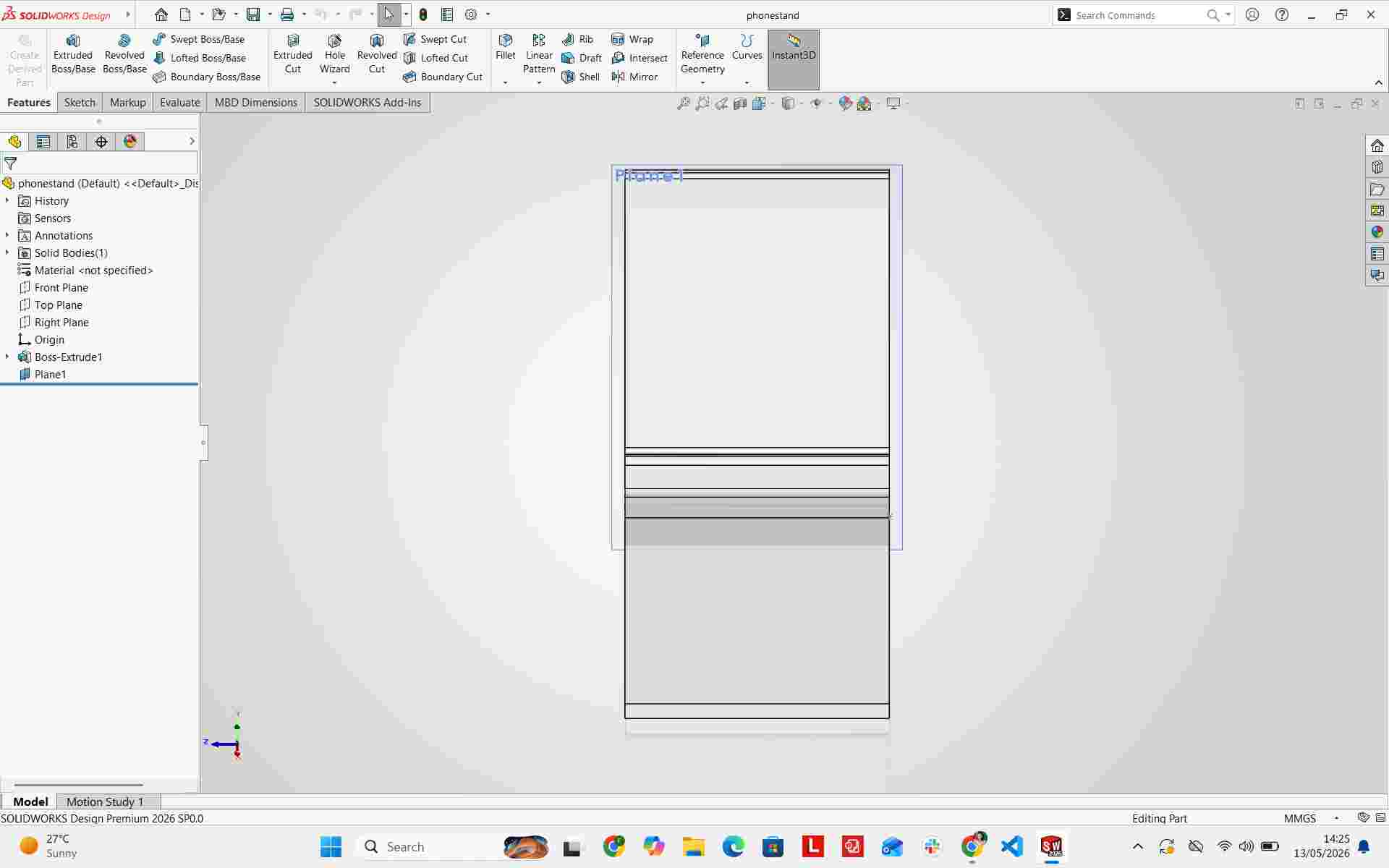Click the Intersect tool
1389x868 pixels.
[640, 58]
